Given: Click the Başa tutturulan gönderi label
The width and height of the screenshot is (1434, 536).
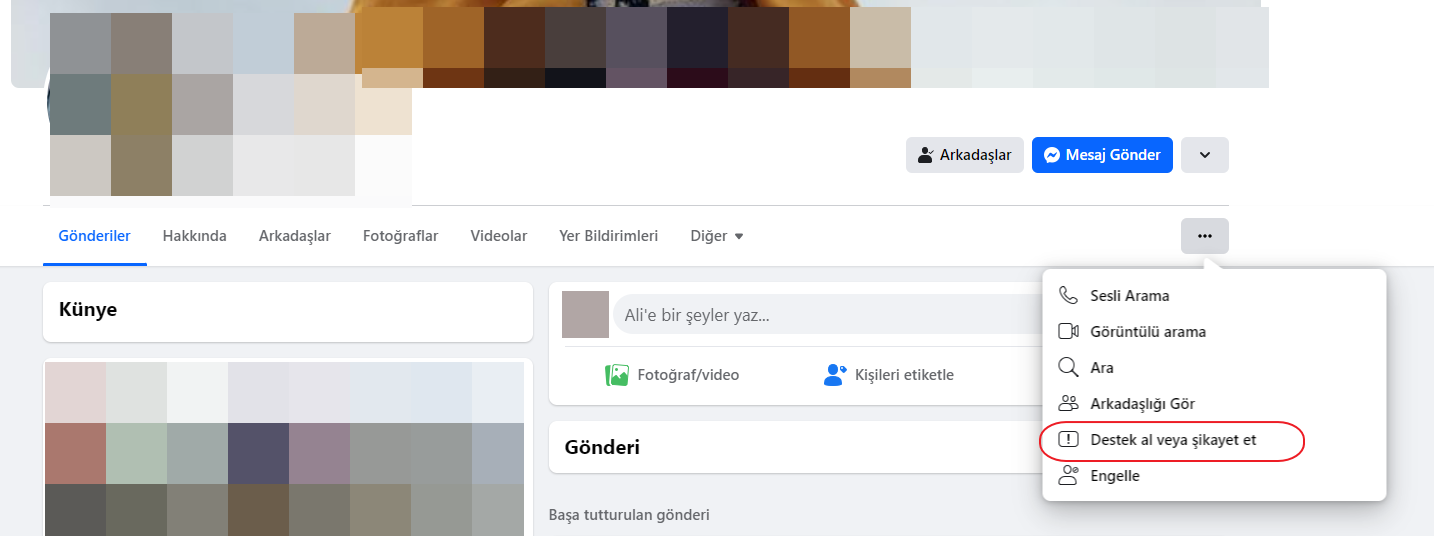Looking at the screenshot, I should pos(629,515).
